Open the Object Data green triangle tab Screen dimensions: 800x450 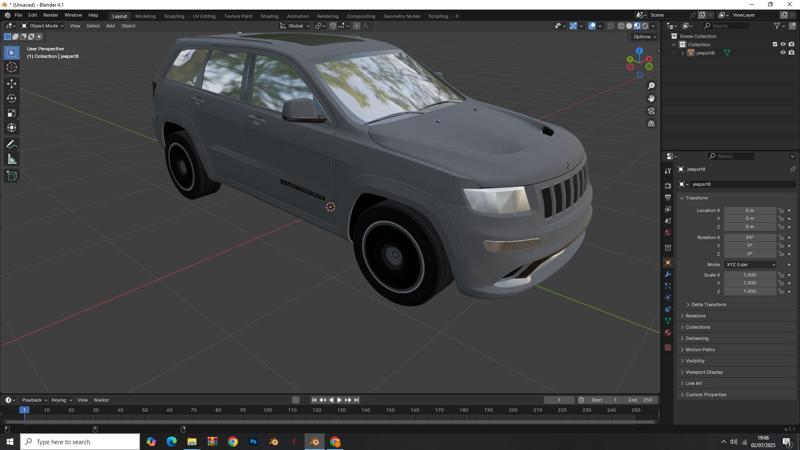click(668, 321)
